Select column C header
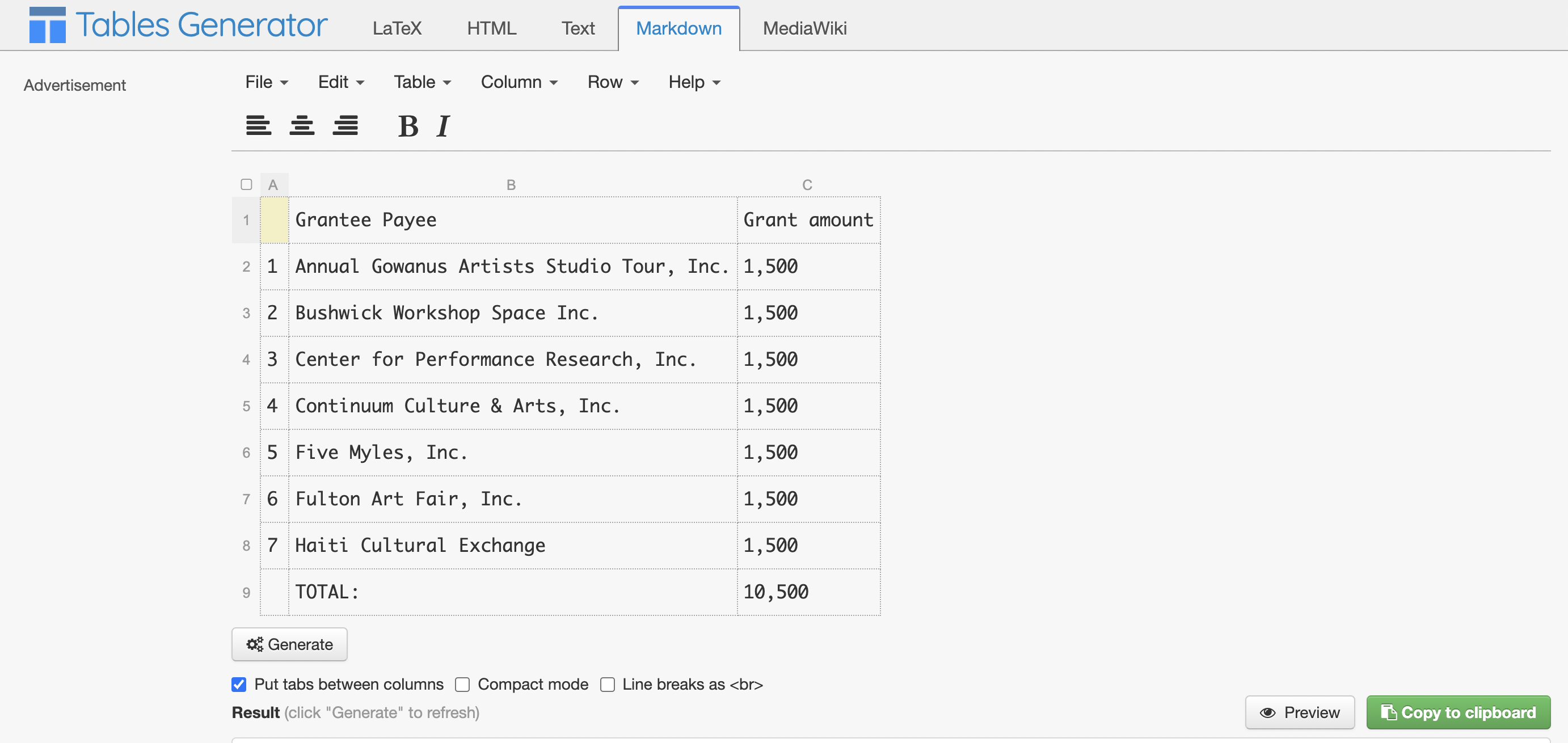 808,185
